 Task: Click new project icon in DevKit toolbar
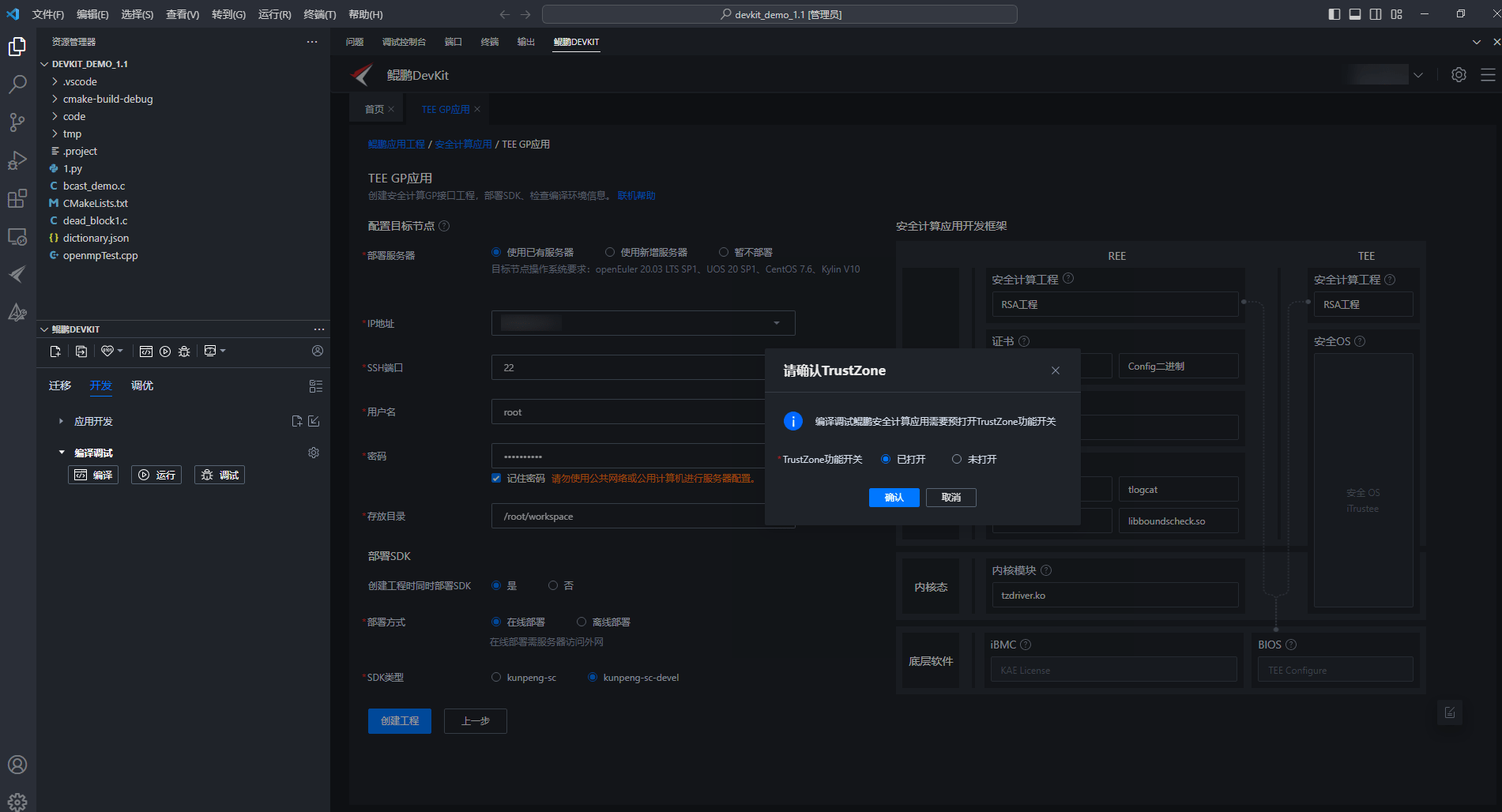coord(55,351)
